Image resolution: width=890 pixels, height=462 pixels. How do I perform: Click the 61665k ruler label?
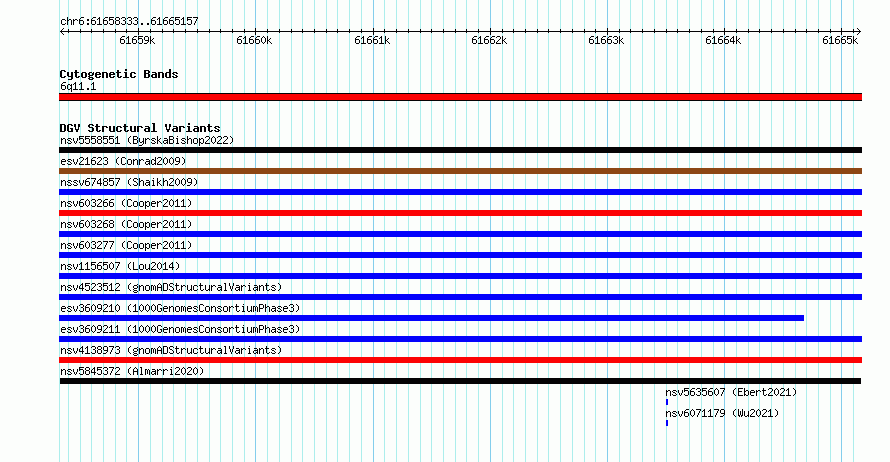click(841, 40)
